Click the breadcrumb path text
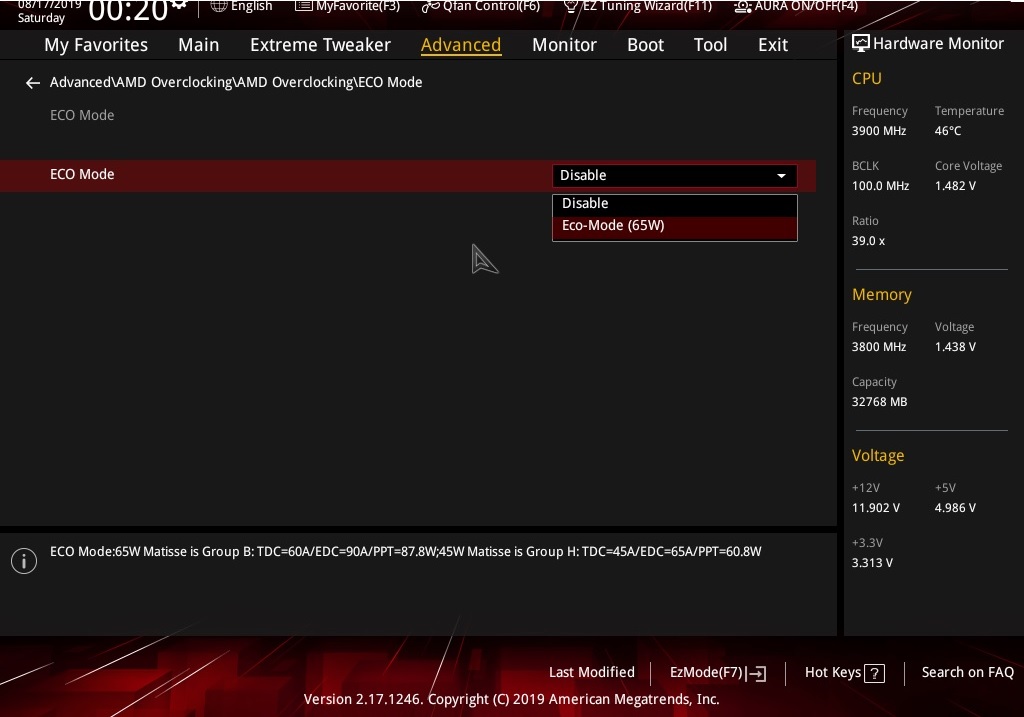 click(236, 82)
